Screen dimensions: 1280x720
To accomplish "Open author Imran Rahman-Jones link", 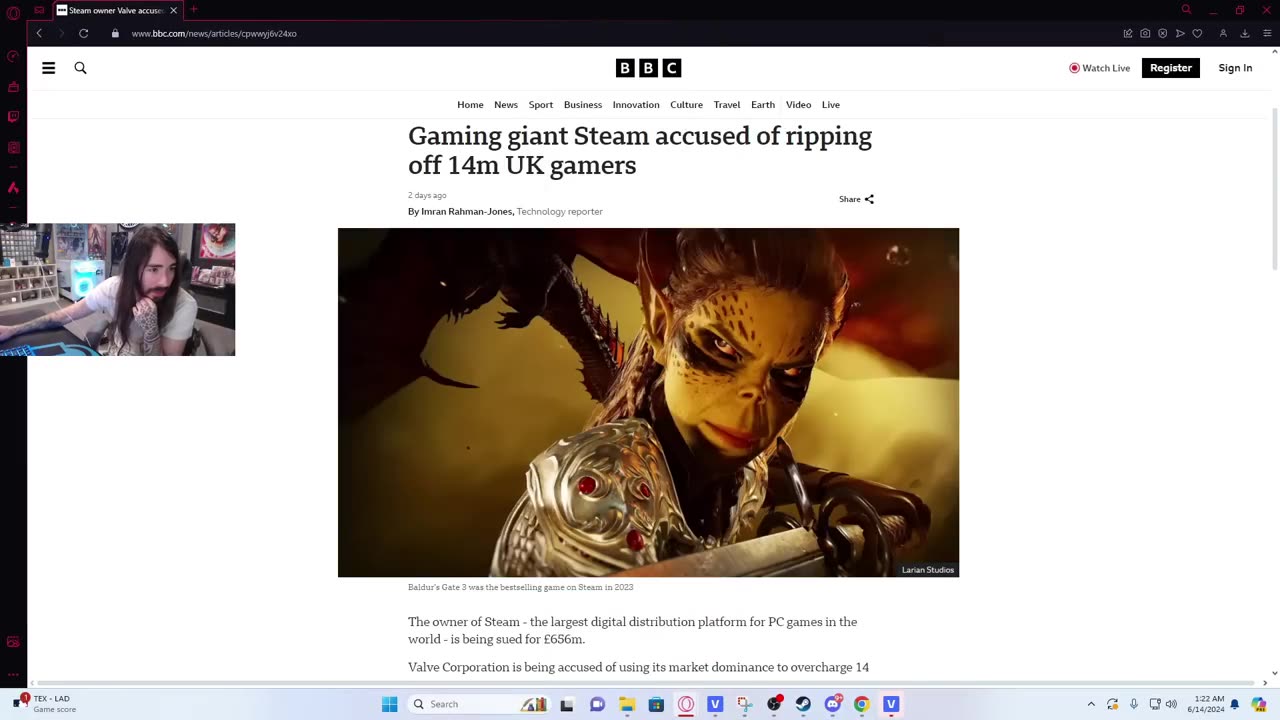I will point(467,212).
